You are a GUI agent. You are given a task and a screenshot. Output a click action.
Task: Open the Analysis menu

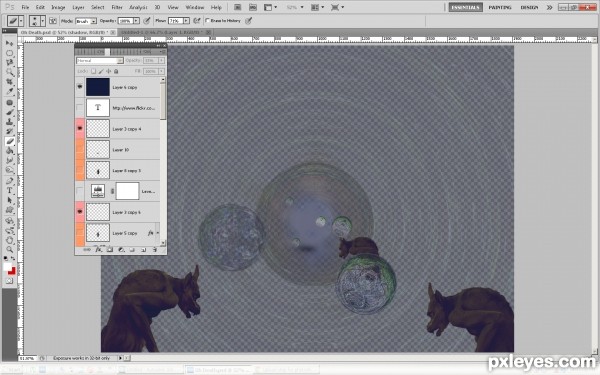[138, 7]
